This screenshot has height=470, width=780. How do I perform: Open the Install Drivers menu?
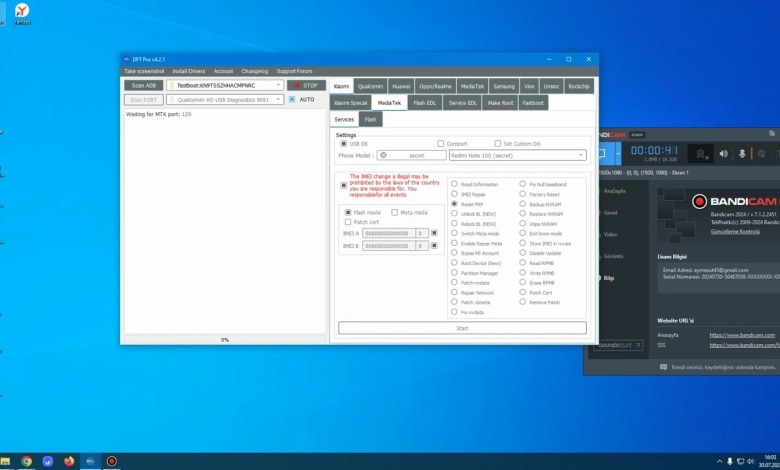[188, 71]
